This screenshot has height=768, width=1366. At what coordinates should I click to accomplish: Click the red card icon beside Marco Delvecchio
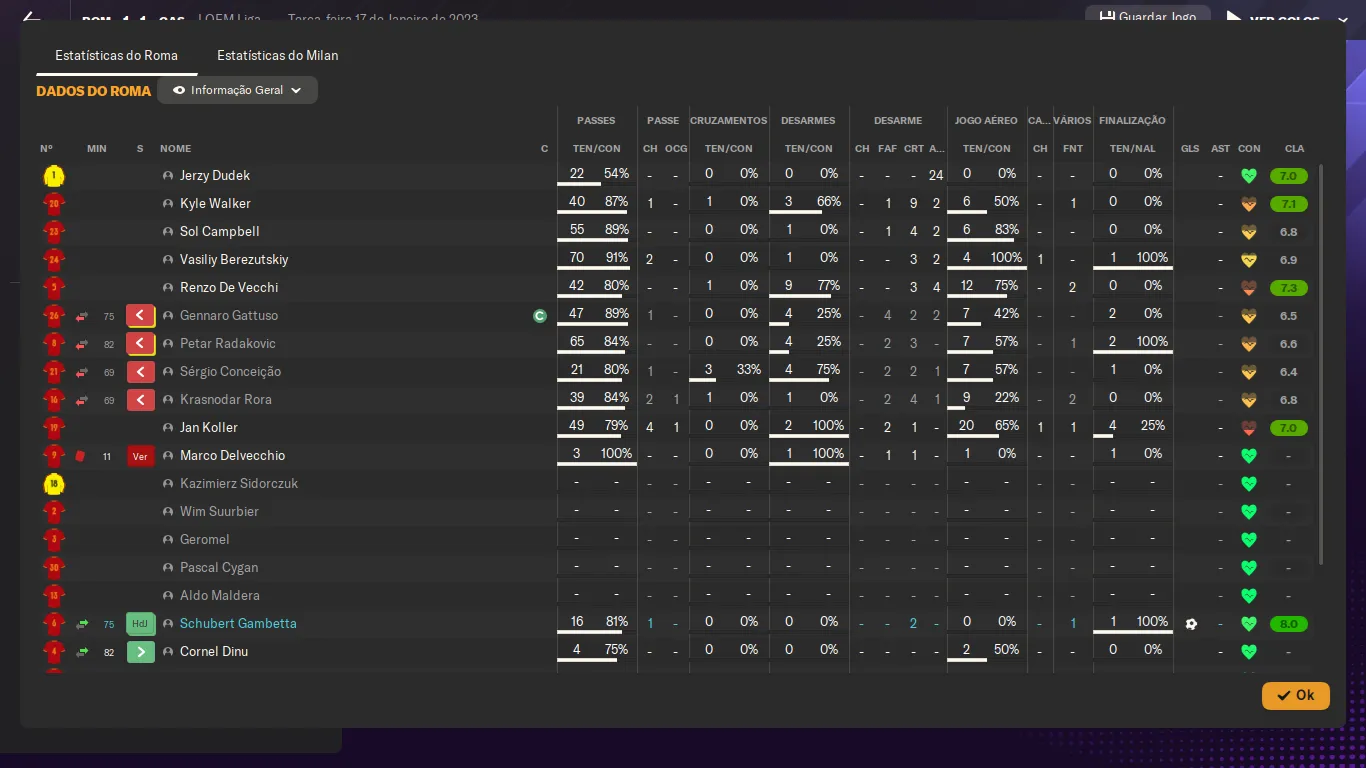click(x=82, y=456)
